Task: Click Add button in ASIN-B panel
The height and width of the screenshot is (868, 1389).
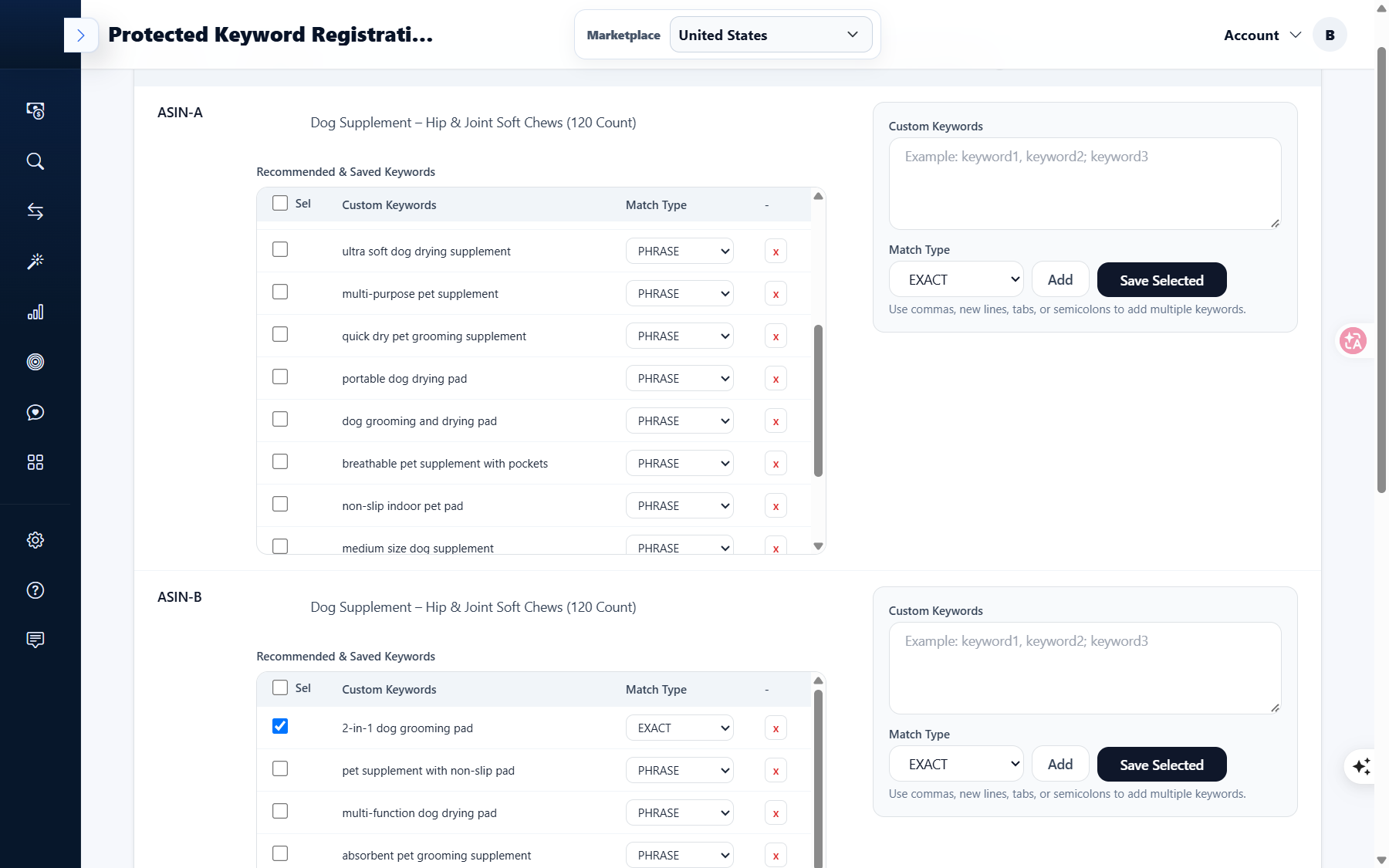Action: pos(1060,764)
